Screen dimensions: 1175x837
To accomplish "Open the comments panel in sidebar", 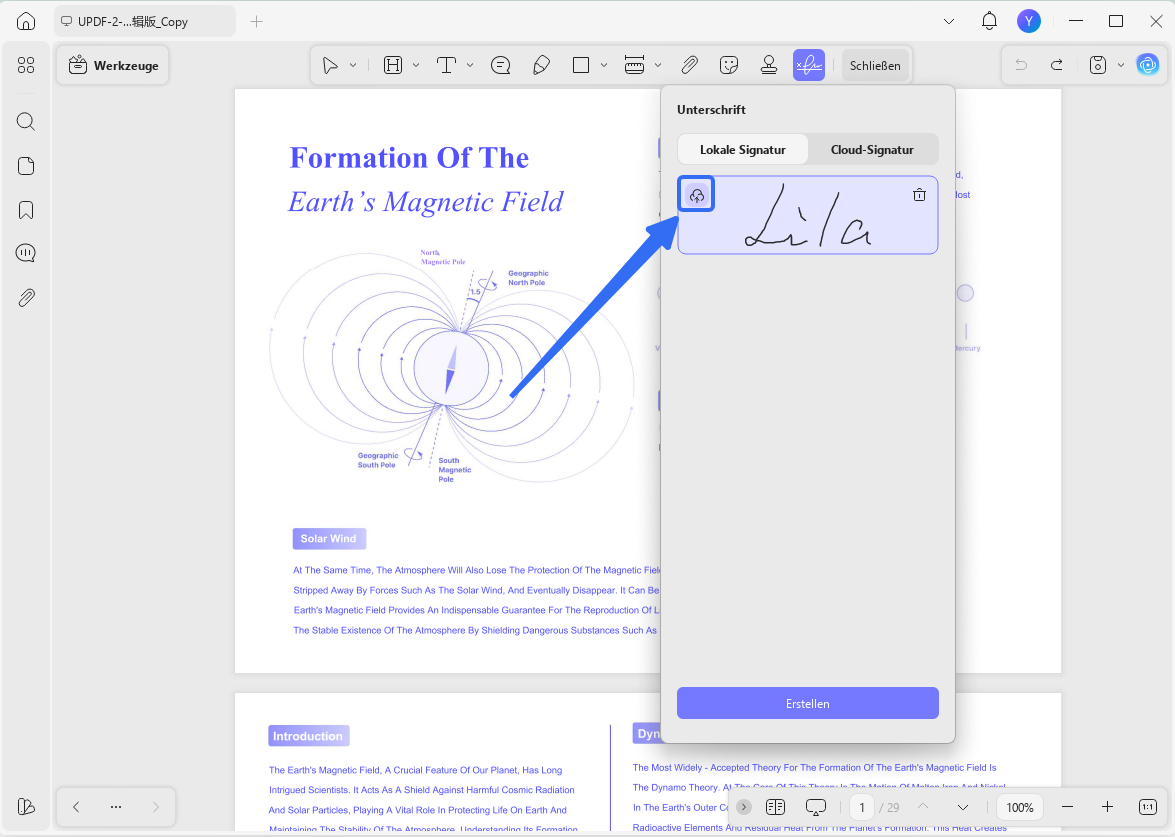I will coord(26,253).
